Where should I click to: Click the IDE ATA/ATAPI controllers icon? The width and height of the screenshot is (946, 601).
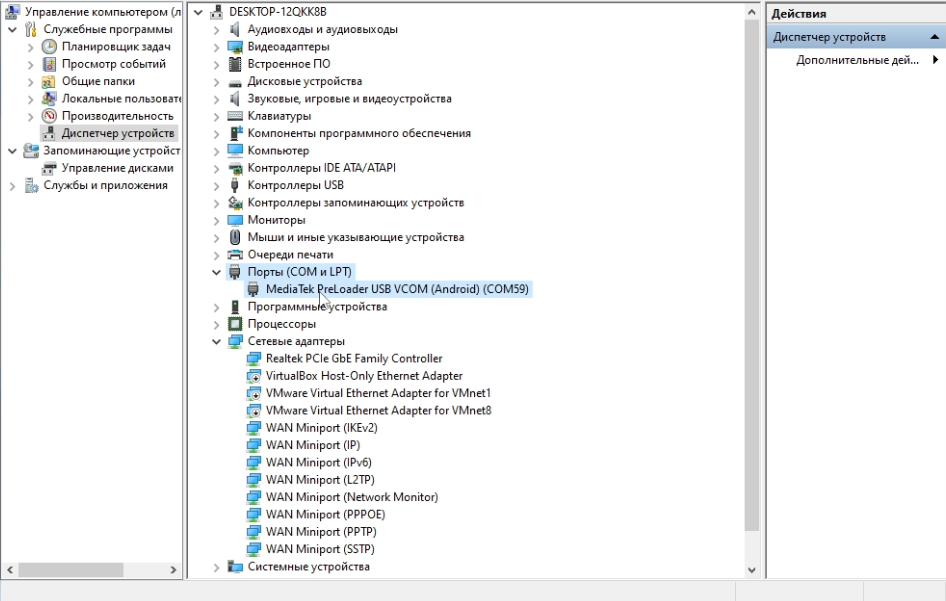point(235,168)
